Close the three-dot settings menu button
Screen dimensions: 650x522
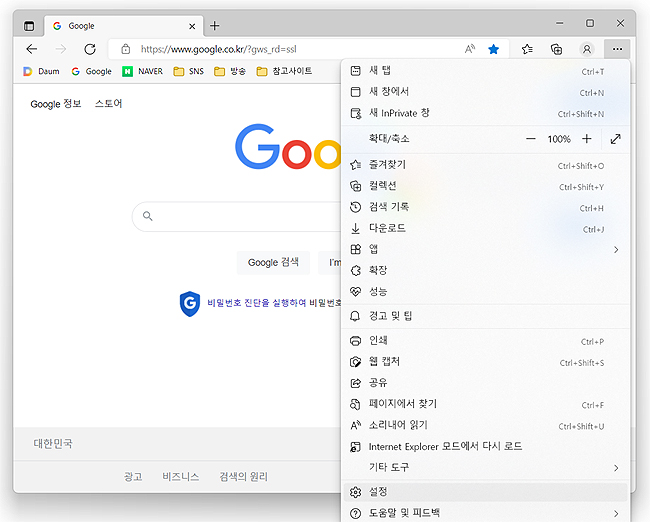[617, 49]
